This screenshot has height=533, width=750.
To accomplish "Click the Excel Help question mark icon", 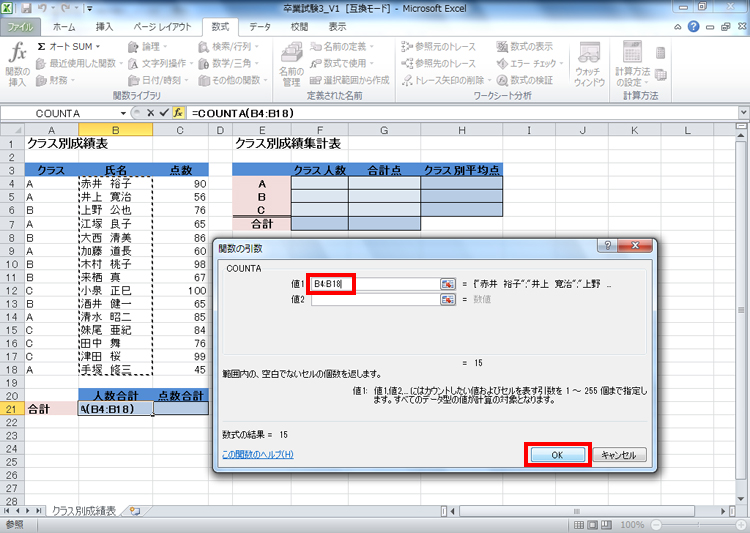I will (693, 27).
